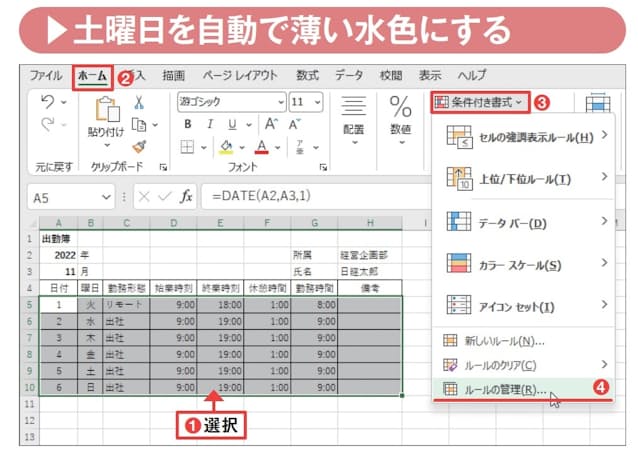Image resolution: width=638 pixels, height=451 pixels.
Task: Click the Select All corner triangle
Action: (x=33, y=223)
